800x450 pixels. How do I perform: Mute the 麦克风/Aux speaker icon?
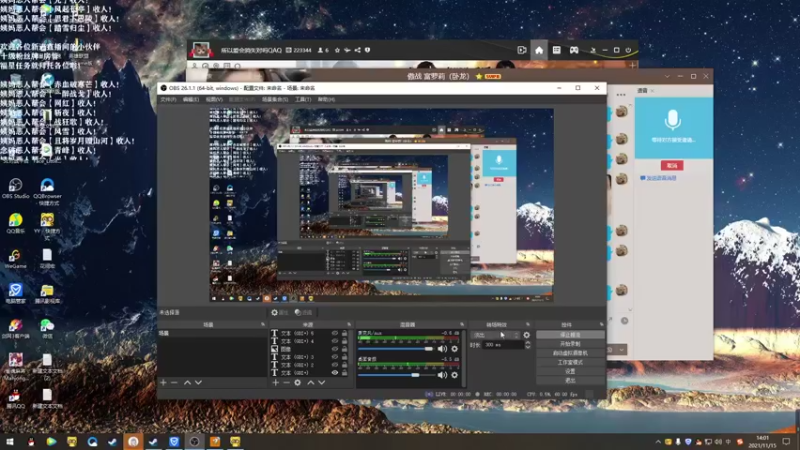point(442,349)
